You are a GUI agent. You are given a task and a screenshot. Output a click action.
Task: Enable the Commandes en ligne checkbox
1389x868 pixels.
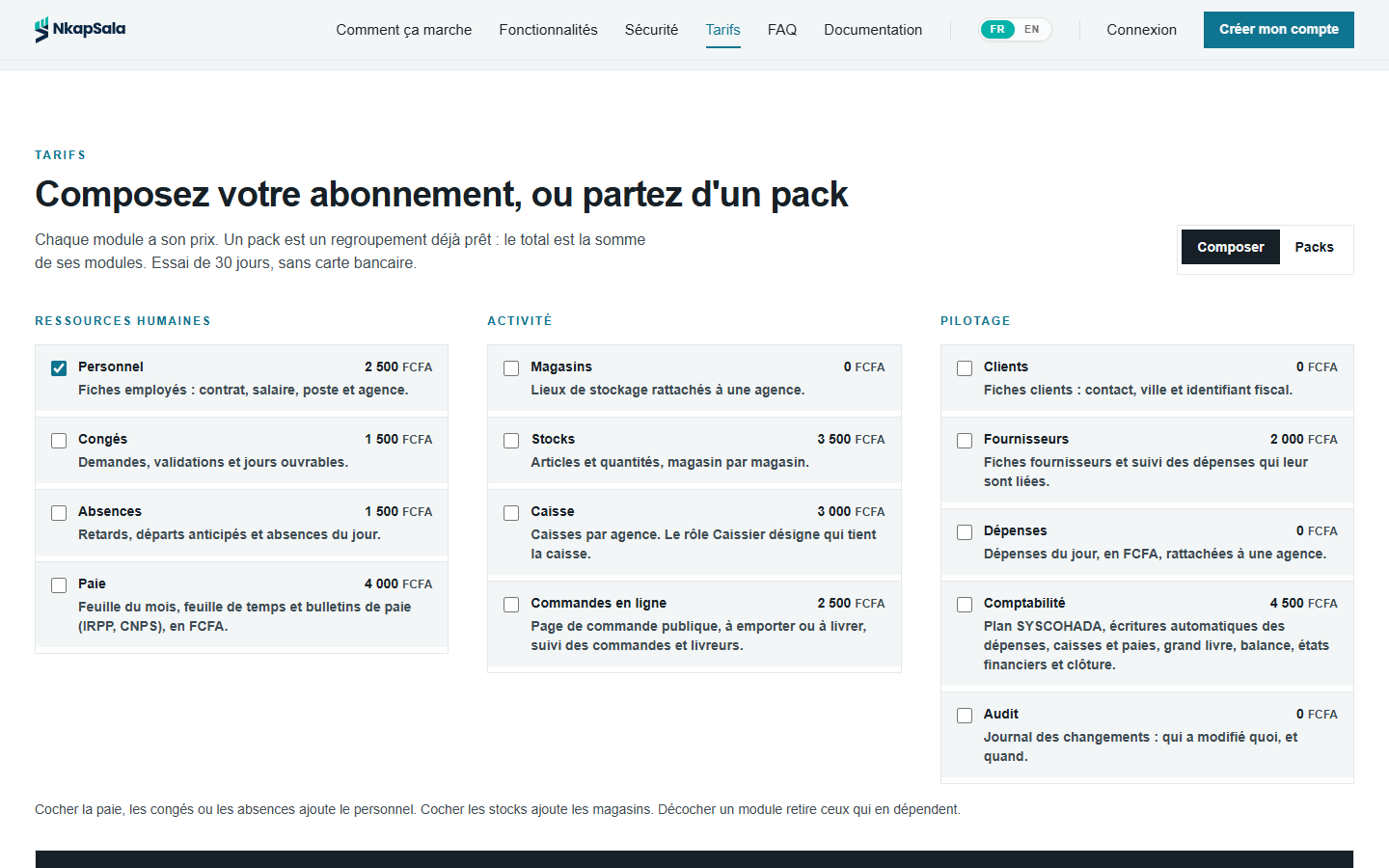(511, 605)
